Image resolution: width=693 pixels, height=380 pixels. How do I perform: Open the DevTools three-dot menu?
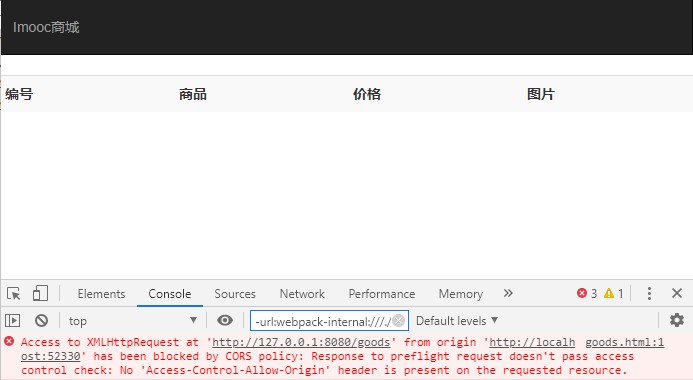point(649,293)
